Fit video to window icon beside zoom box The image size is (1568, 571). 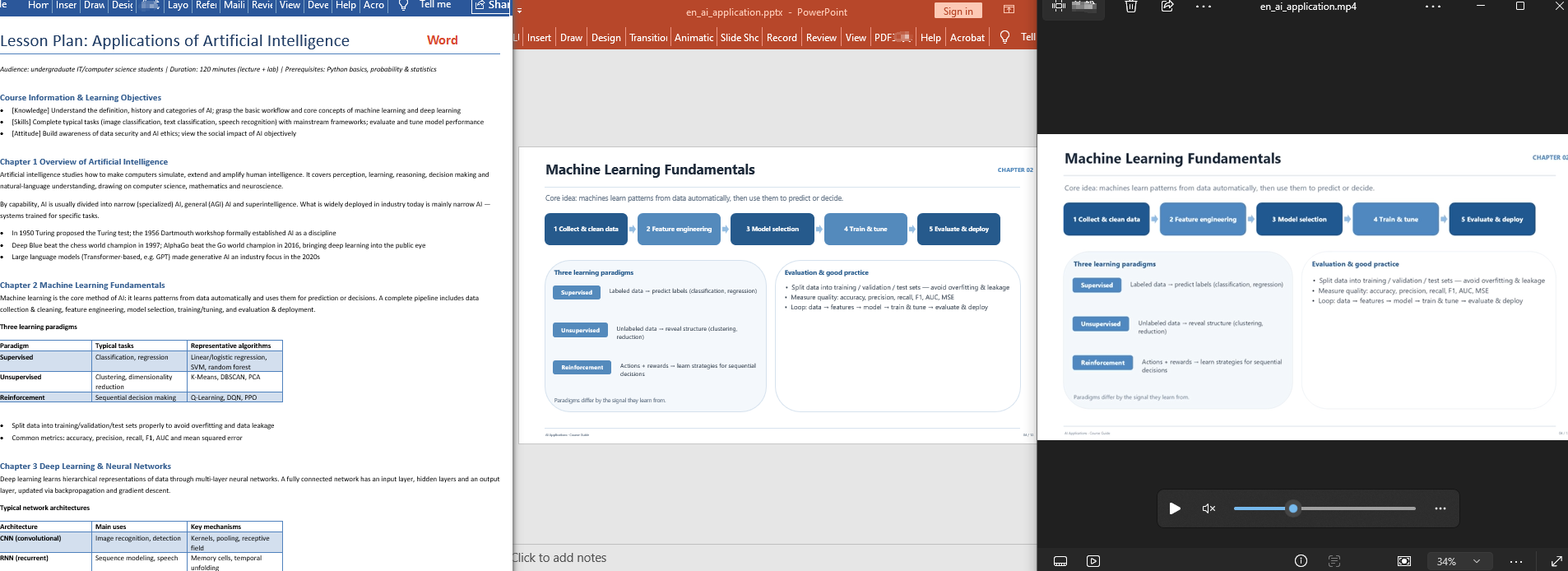(x=1404, y=561)
